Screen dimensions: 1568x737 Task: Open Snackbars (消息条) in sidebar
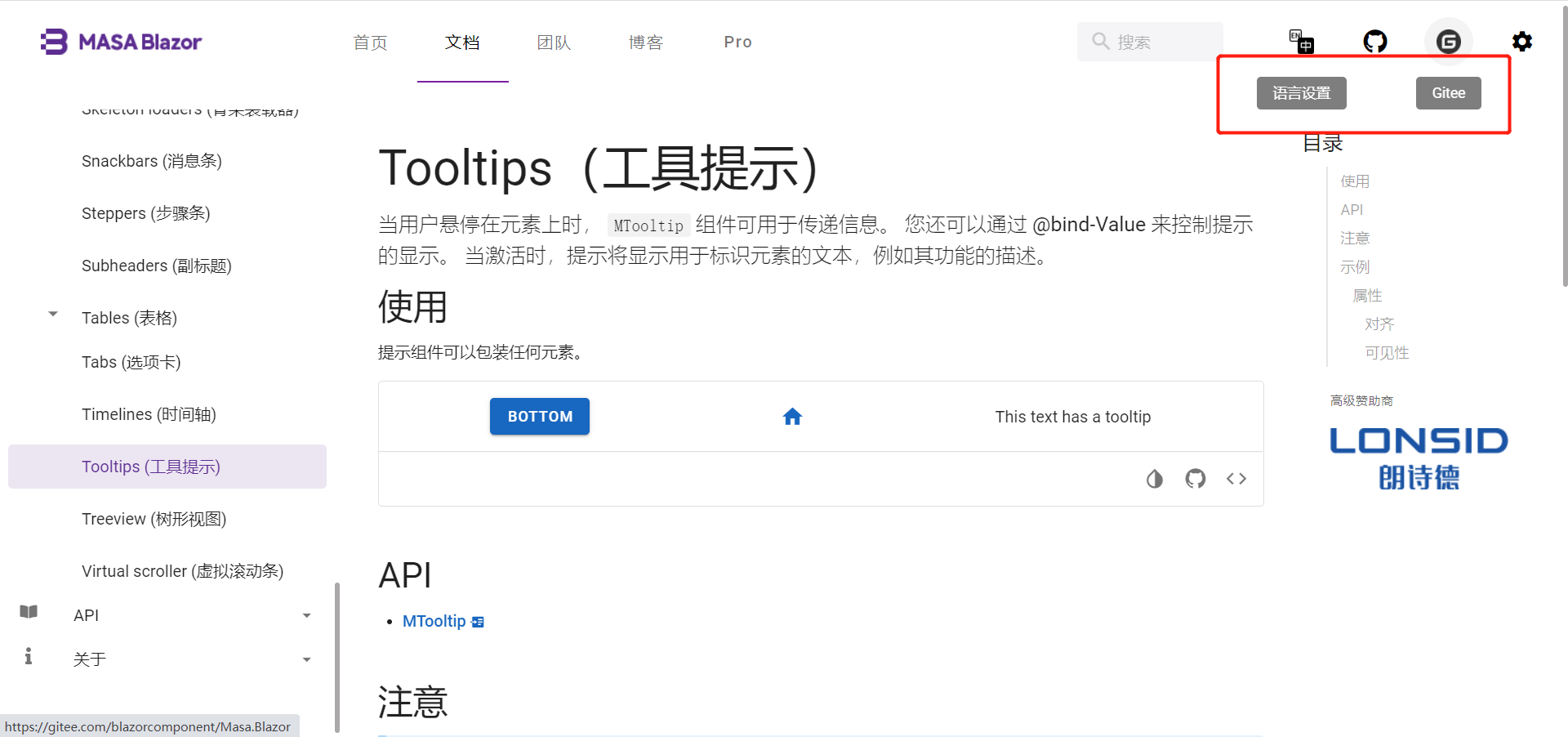(152, 161)
